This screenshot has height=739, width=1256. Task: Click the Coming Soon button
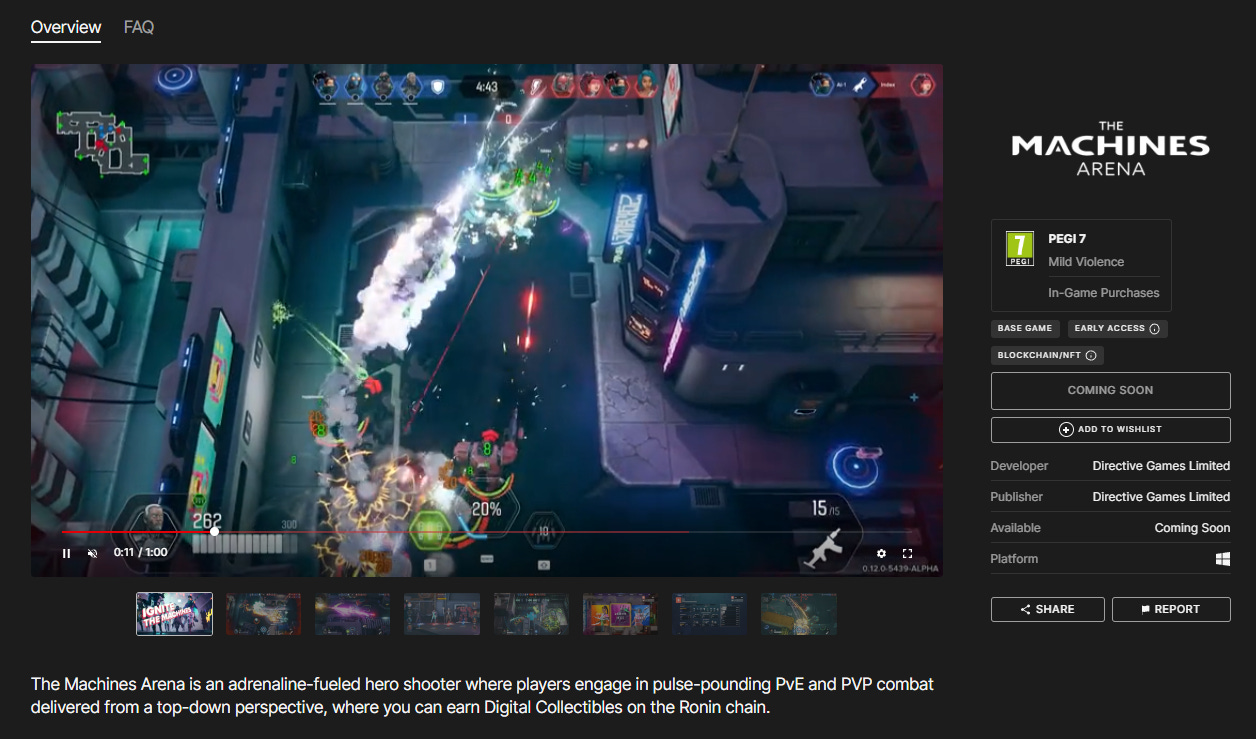(1110, 391)
